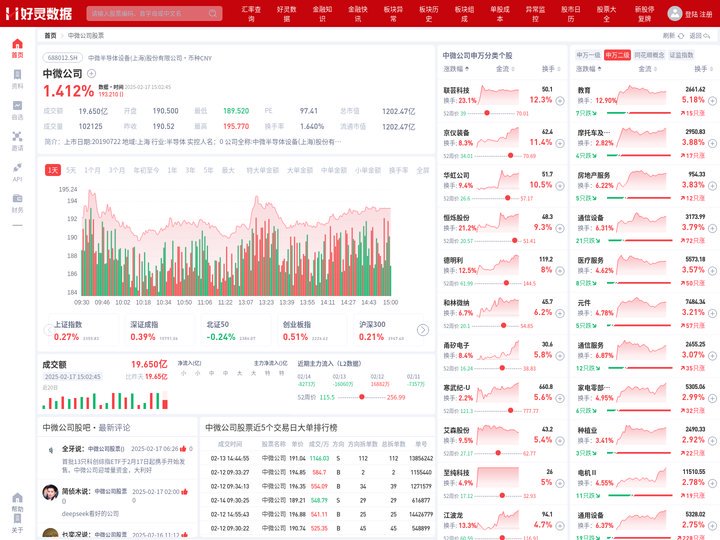This screenshot has height=540, width=720.
Task: Open the 首页 home icon in sidebar
Action: (x=17, y=48)
